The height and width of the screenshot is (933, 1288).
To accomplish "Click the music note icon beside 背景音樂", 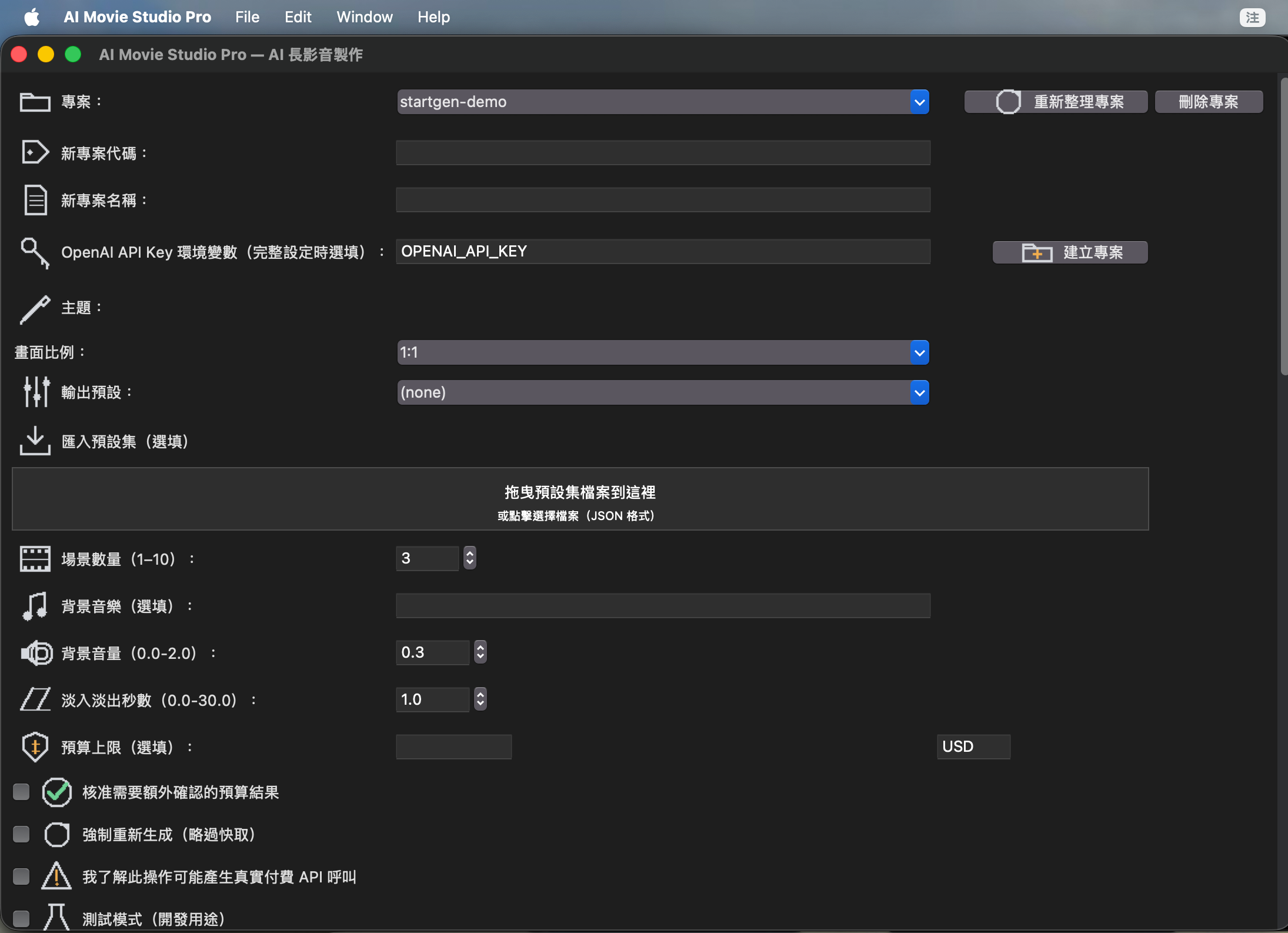I will click(x=35, y=606).
